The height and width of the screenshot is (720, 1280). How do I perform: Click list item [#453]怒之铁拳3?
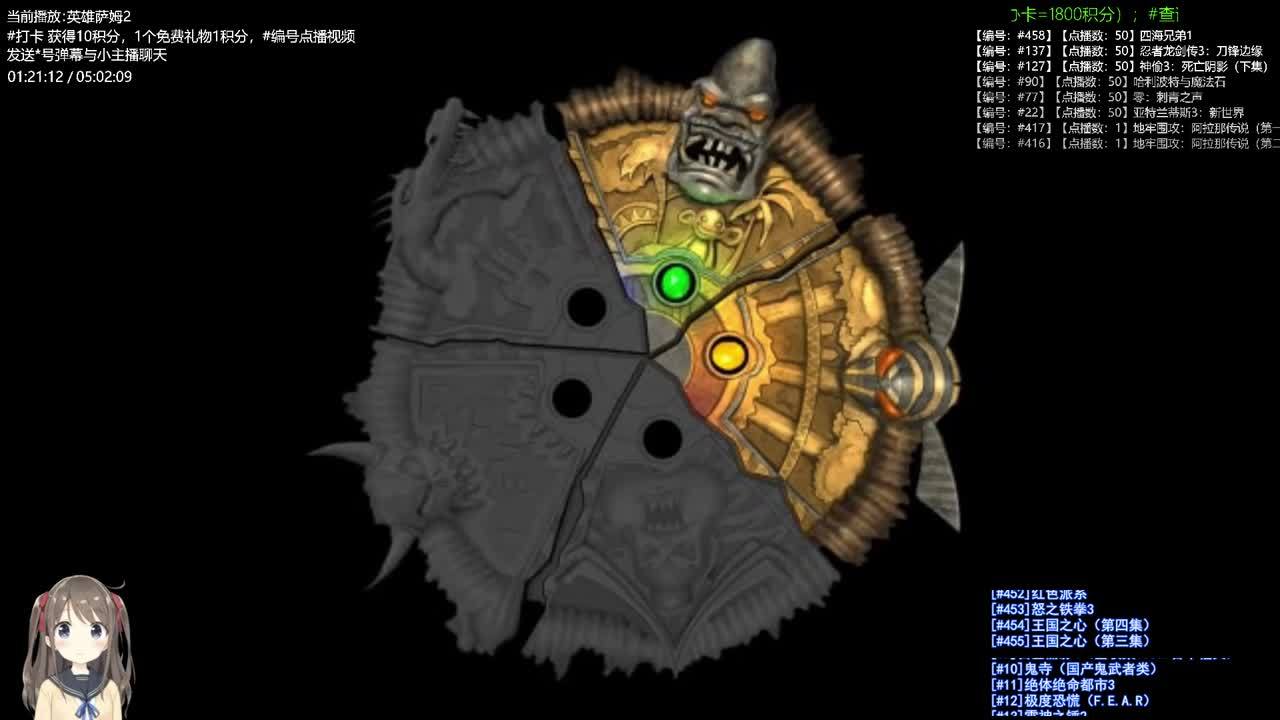click(1042, 609)
